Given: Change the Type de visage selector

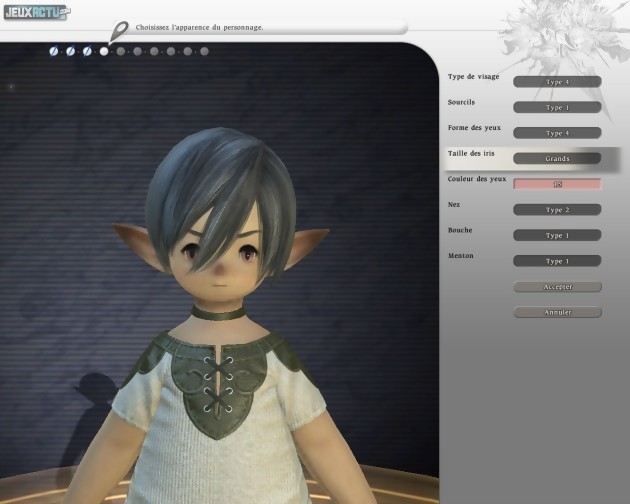Looking at the screenshot, I should click(x=557, y=82).
